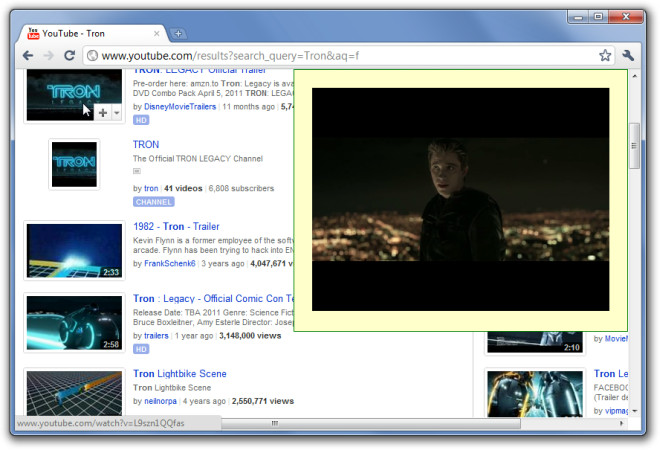Screen dimensions: 660x450
Task: Open the Tron Lightbike Scene title link
Action: (x=180, y=373)
